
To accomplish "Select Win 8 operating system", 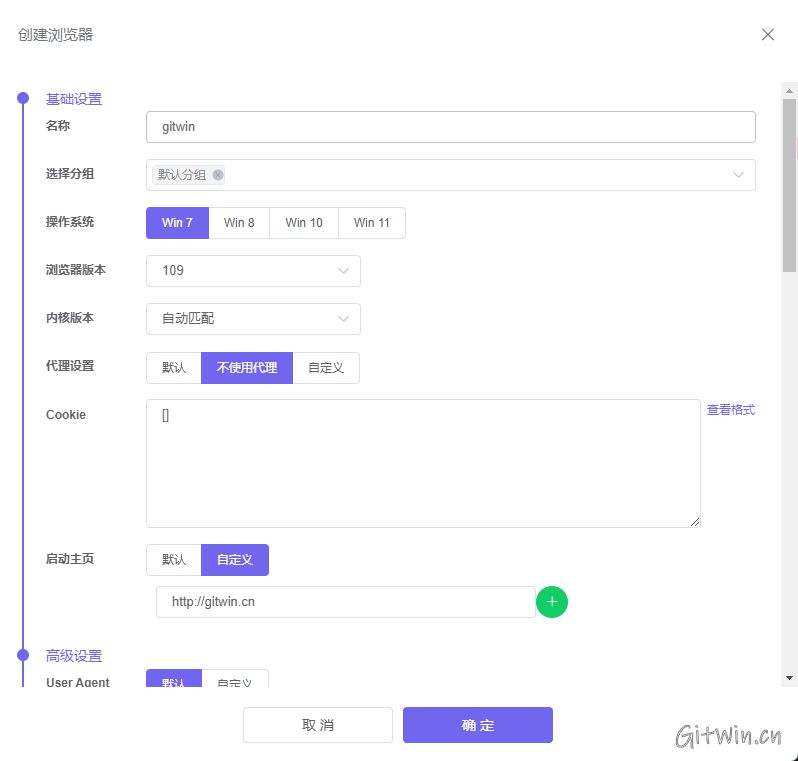I will click(239, 223).
